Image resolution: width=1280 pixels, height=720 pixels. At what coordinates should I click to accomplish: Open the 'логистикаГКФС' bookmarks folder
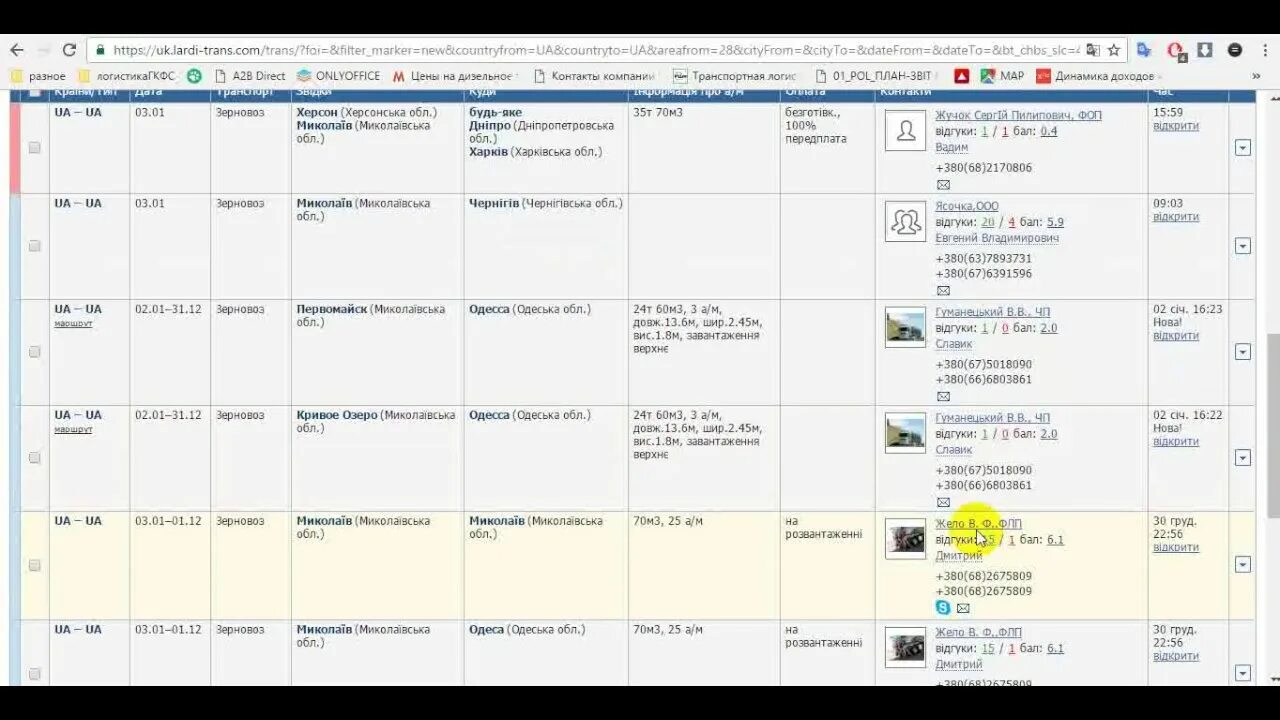(x=127, y=76)
